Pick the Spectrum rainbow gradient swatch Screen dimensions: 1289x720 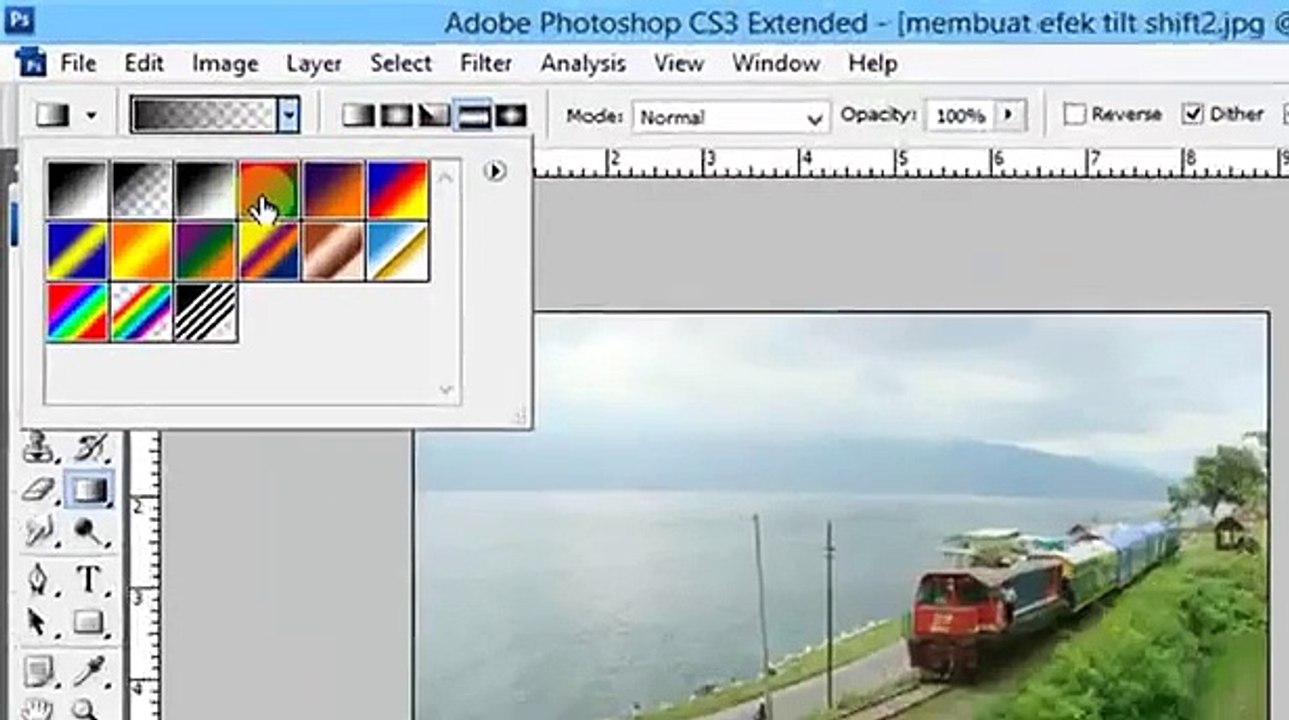[77, 312]
